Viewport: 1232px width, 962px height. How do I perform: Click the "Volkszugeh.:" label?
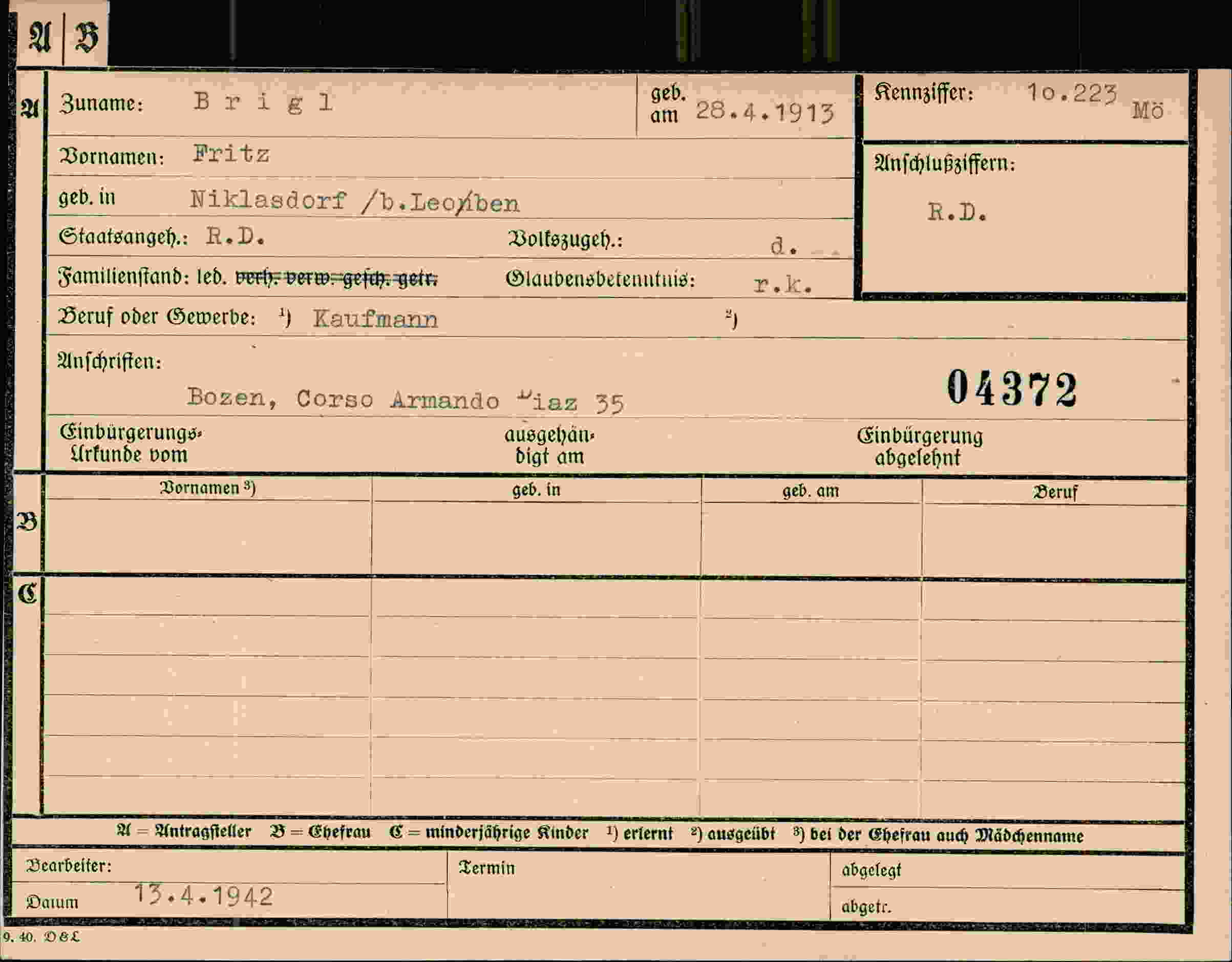point(565,240)
